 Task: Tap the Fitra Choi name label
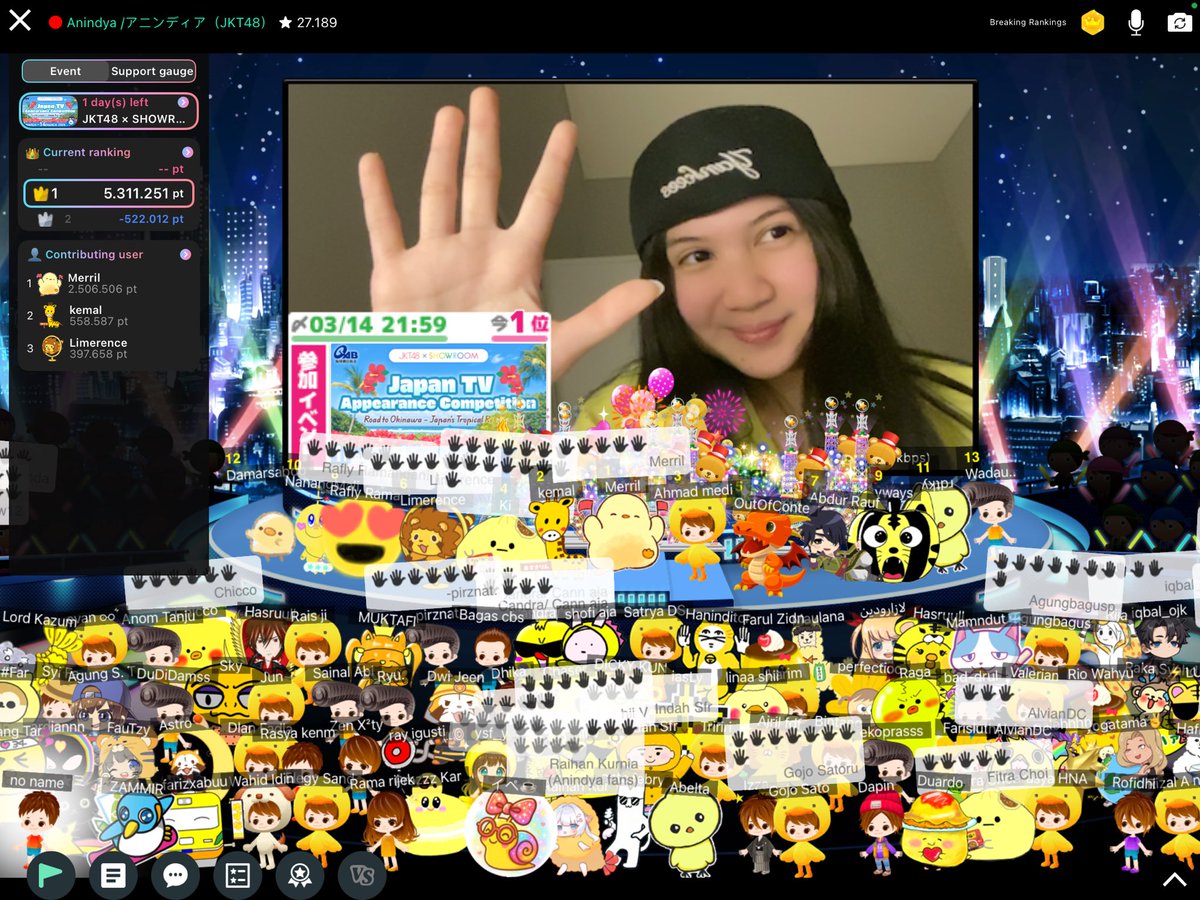[x=1018, y=775]
